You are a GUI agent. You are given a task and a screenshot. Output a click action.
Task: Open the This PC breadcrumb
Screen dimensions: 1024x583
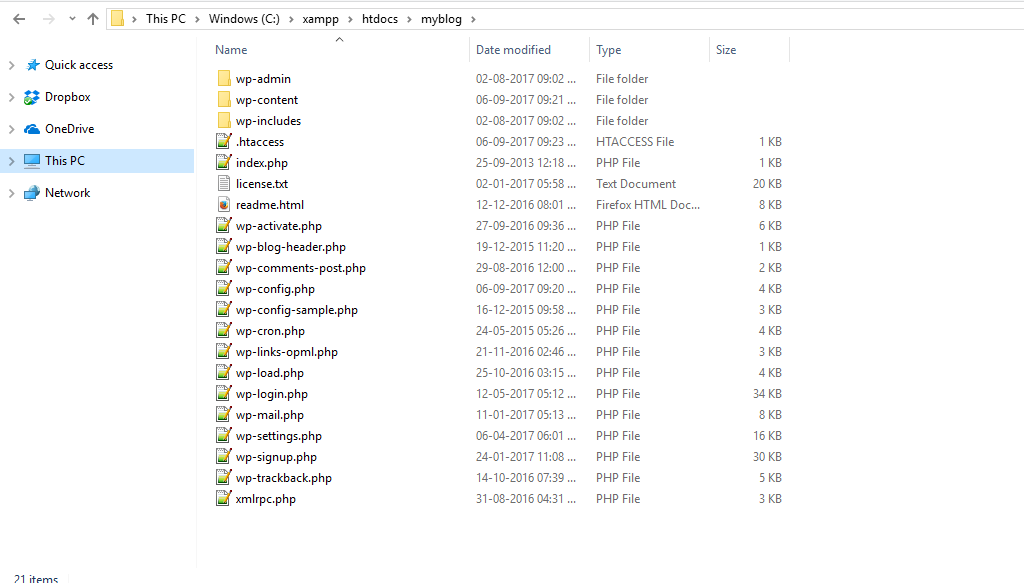166,19
